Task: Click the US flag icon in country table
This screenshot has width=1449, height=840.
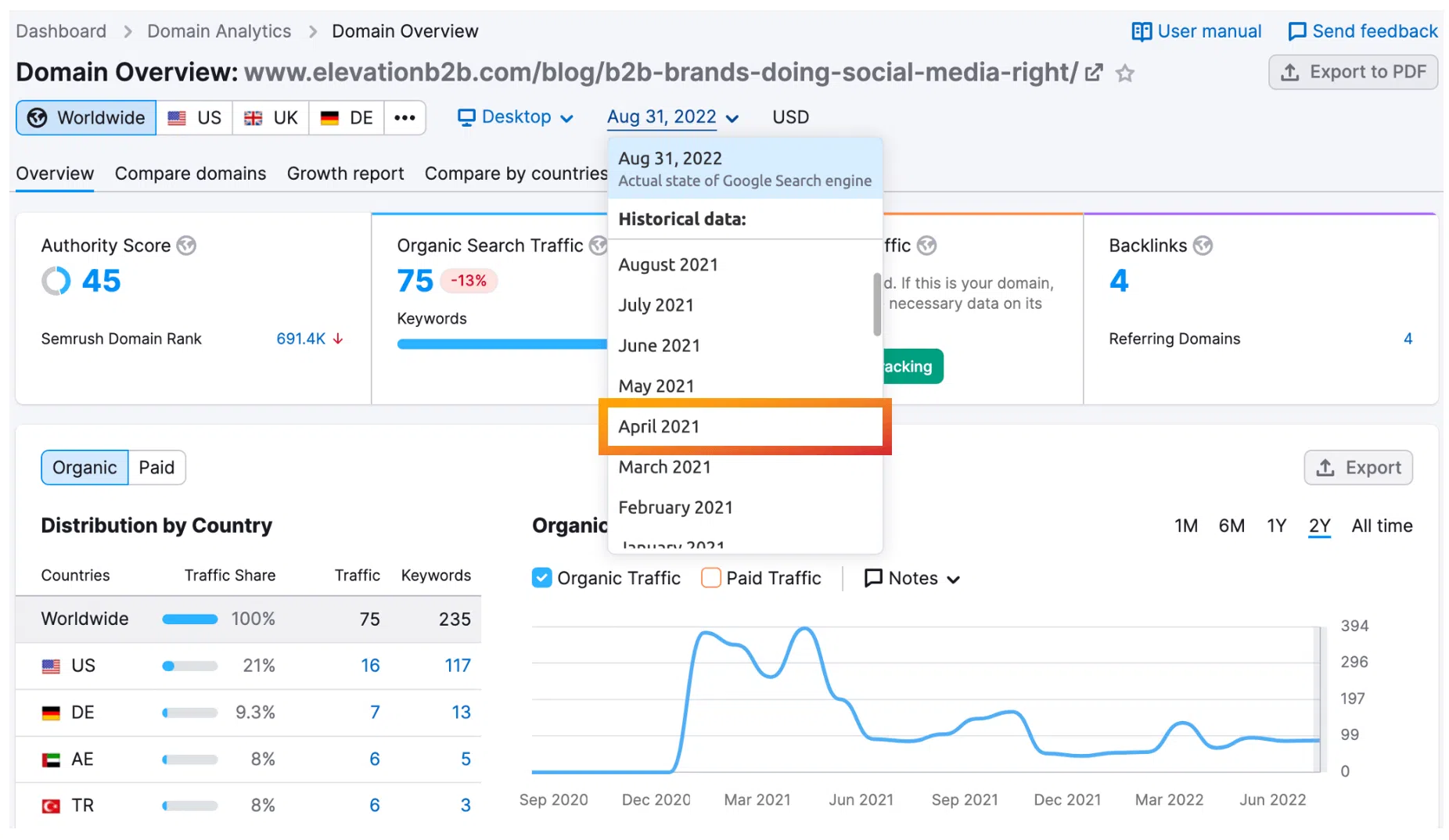Action: pyautogui.click(x=51, y=666)
